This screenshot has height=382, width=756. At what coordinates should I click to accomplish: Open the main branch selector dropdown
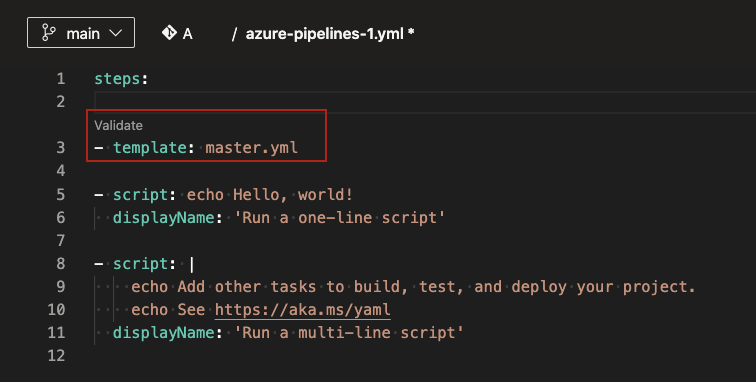coord(81,33)
